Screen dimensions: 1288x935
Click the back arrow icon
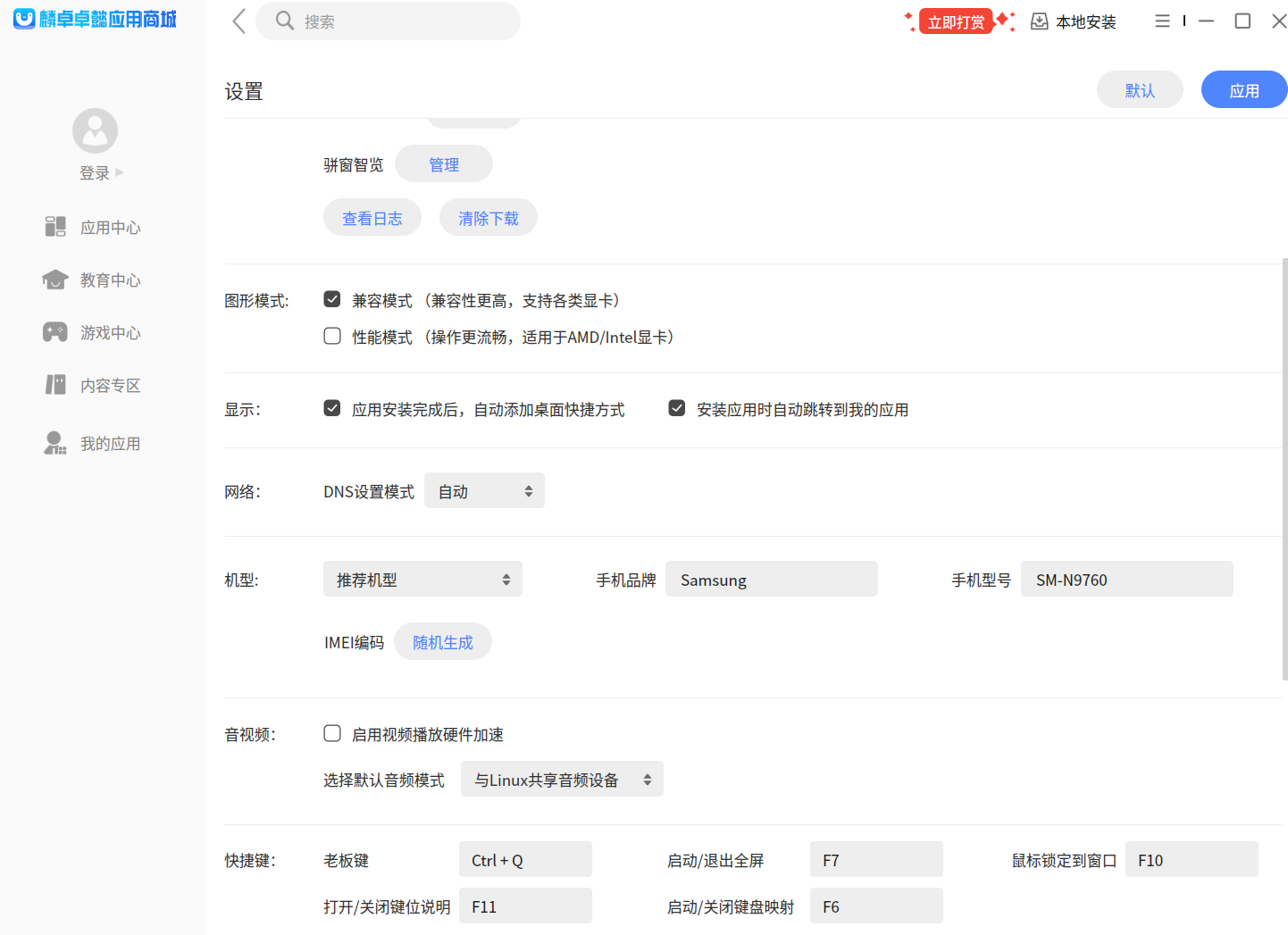(x=238, y=21)
